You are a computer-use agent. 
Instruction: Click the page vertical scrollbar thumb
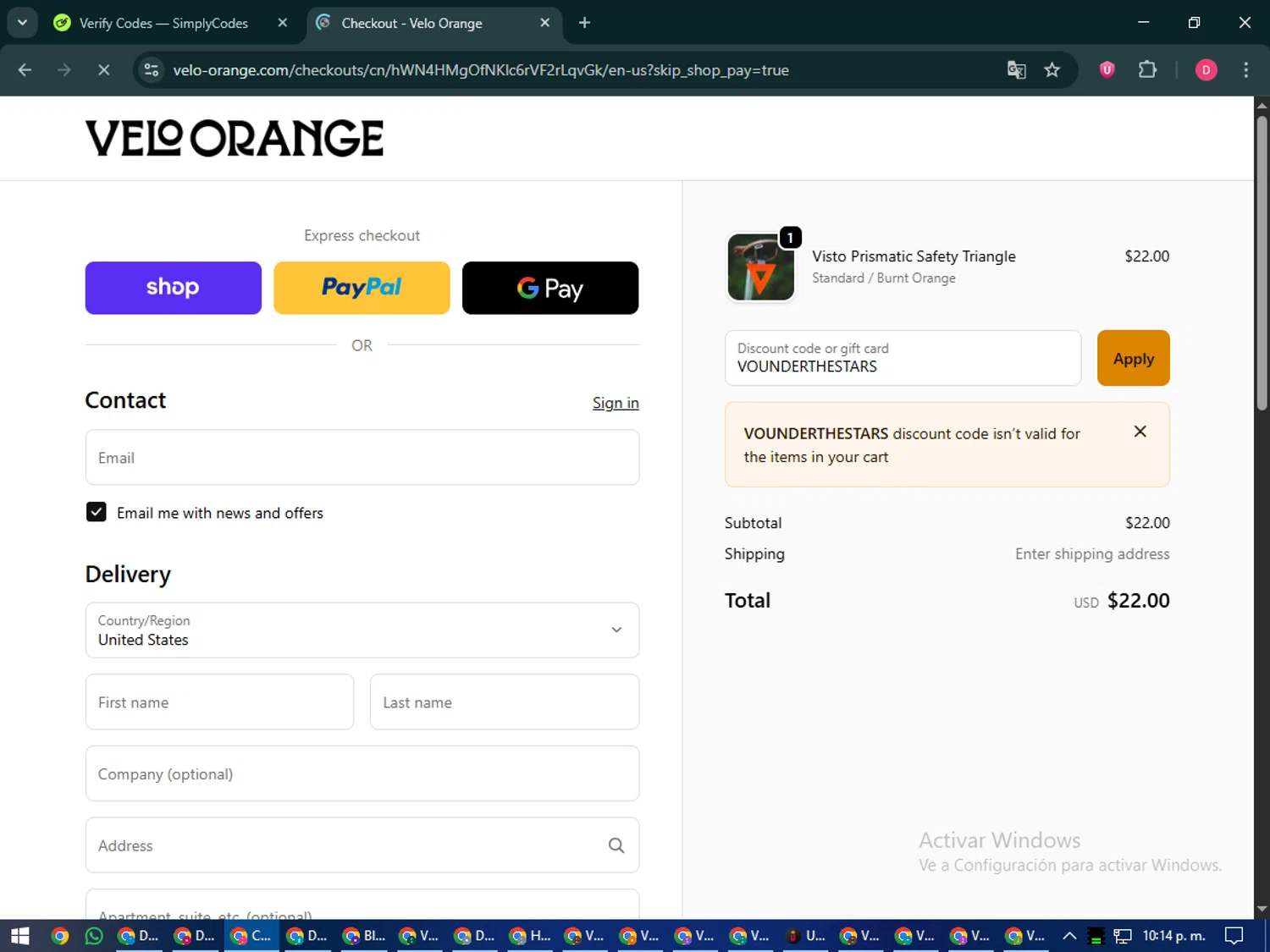pos(1262,262)
